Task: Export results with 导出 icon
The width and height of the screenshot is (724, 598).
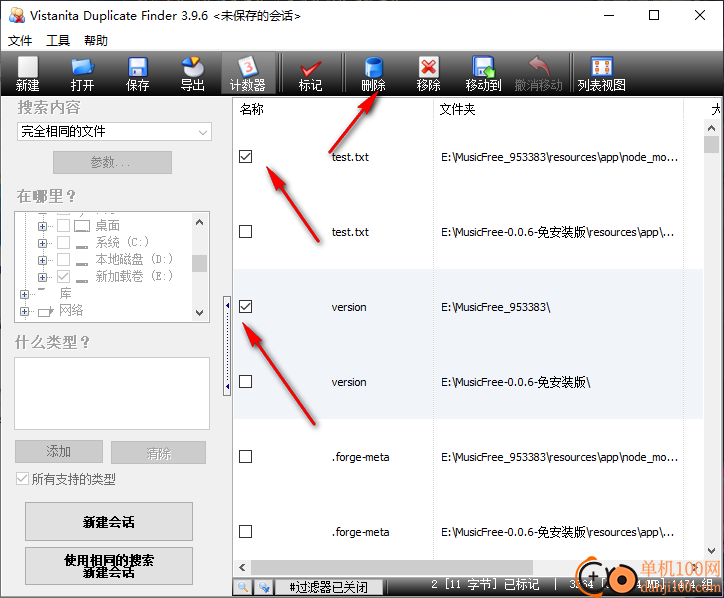Action: (x=192, y=74)
